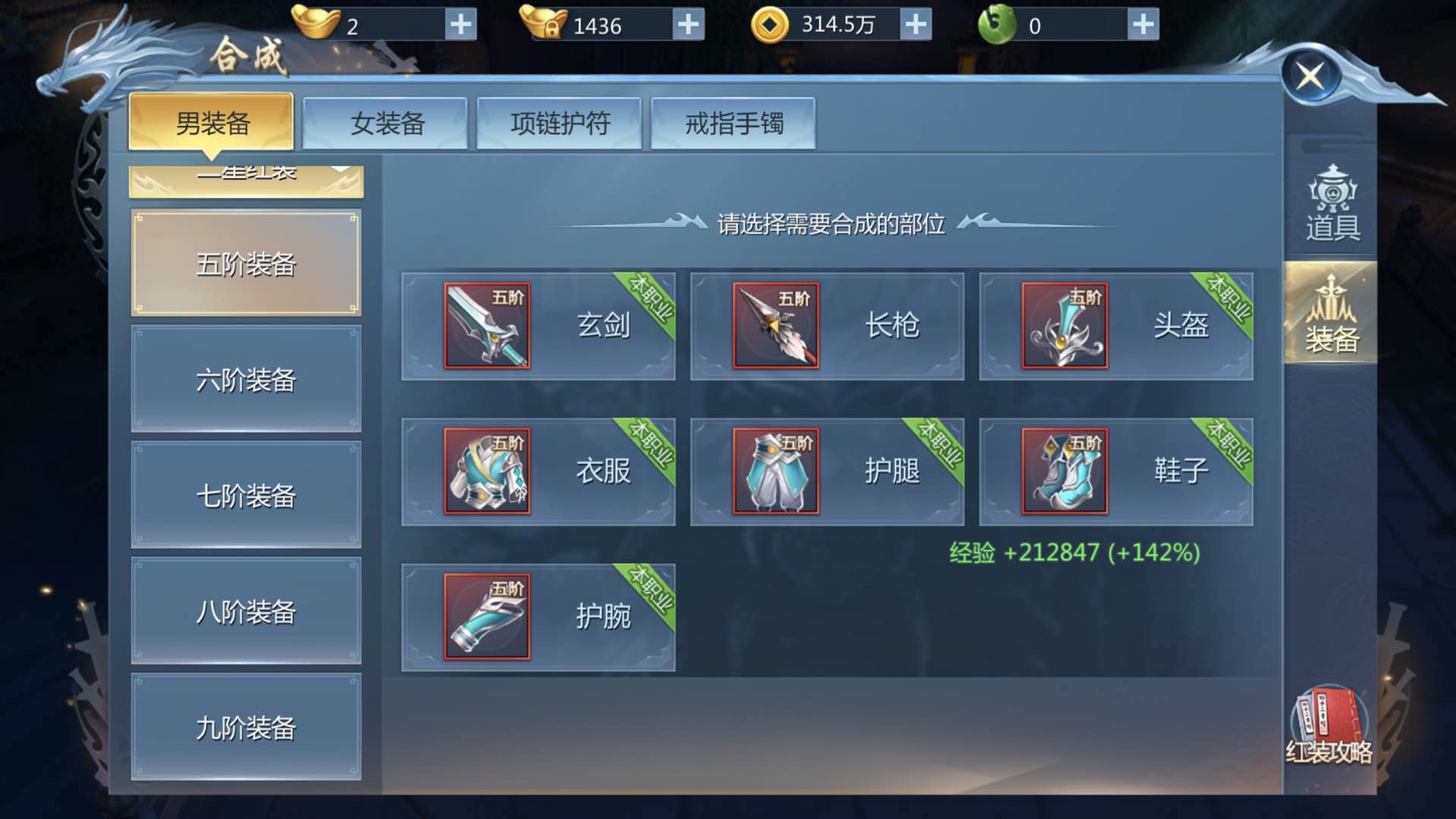Screen dimensions: 1456x819
Task: Add more gold ingots with plus button
Action: [x=461, y=24]
